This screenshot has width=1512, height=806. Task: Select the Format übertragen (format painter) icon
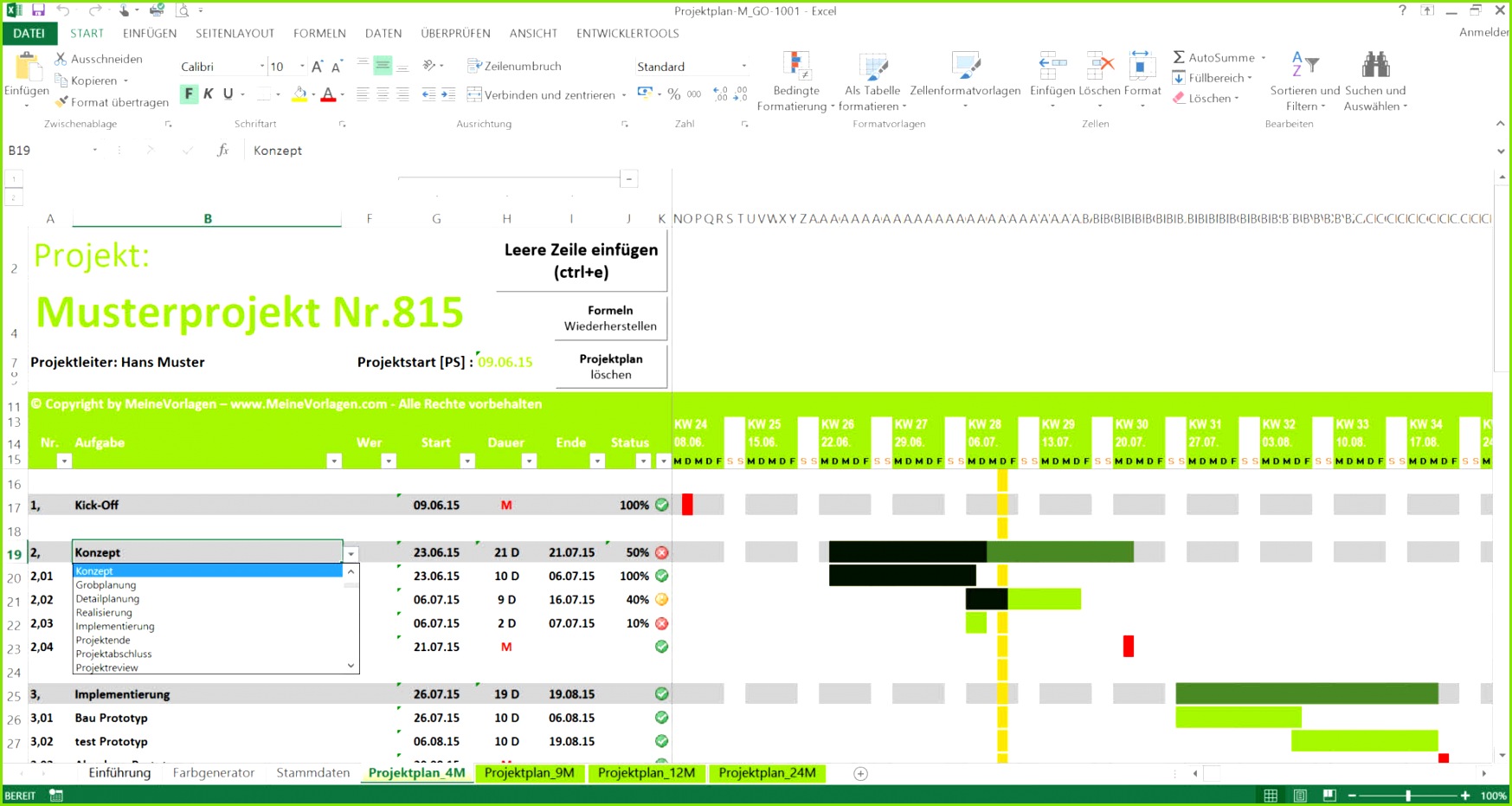(x=61, y=101)
